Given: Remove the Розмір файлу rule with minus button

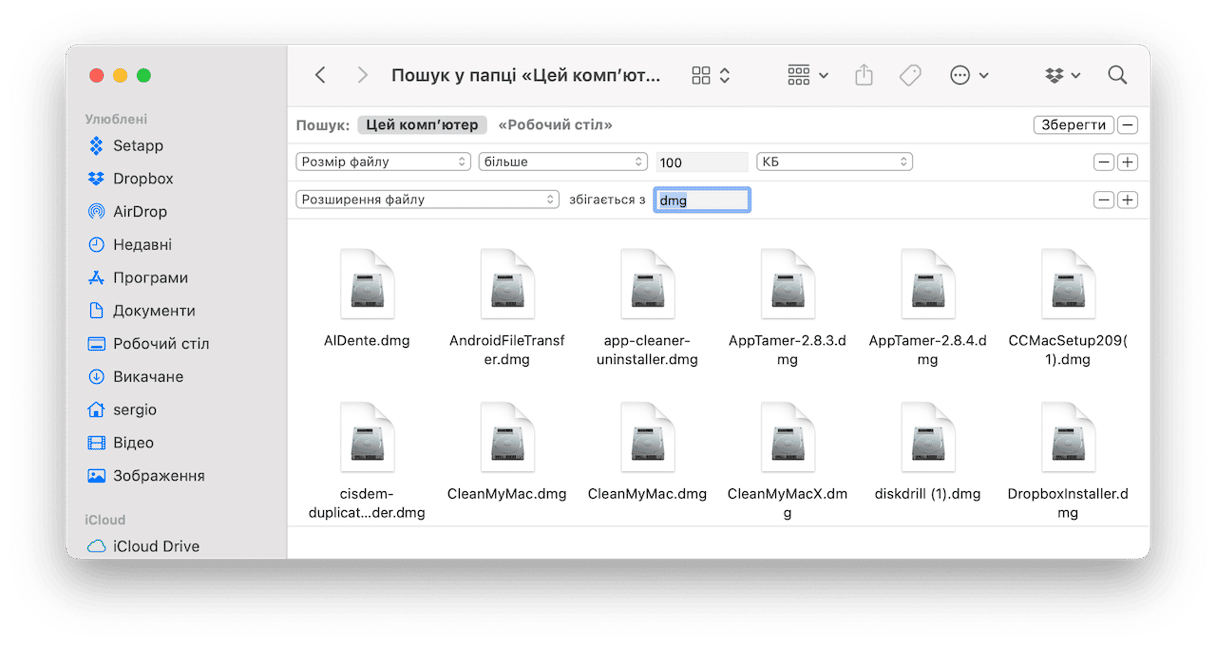Looking at the screenshot, I should pos(1104,162).
